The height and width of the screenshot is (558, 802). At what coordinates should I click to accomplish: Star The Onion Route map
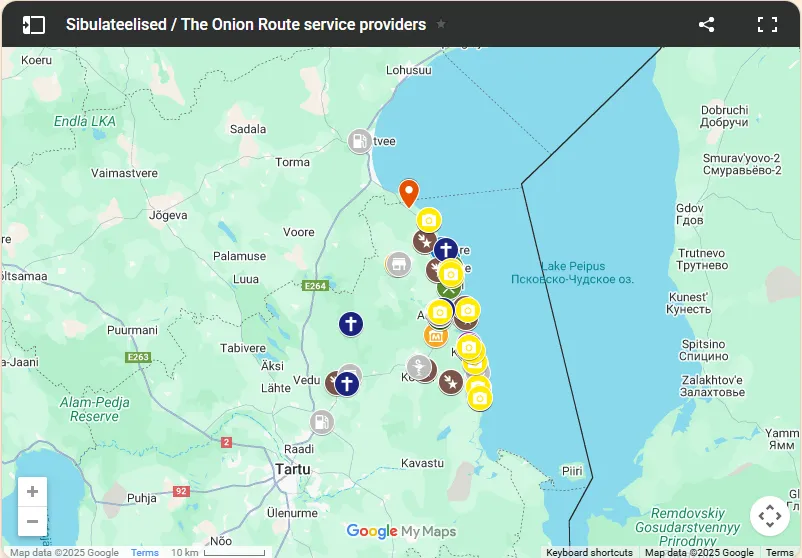pyautogui.click(x=441, y=25)
